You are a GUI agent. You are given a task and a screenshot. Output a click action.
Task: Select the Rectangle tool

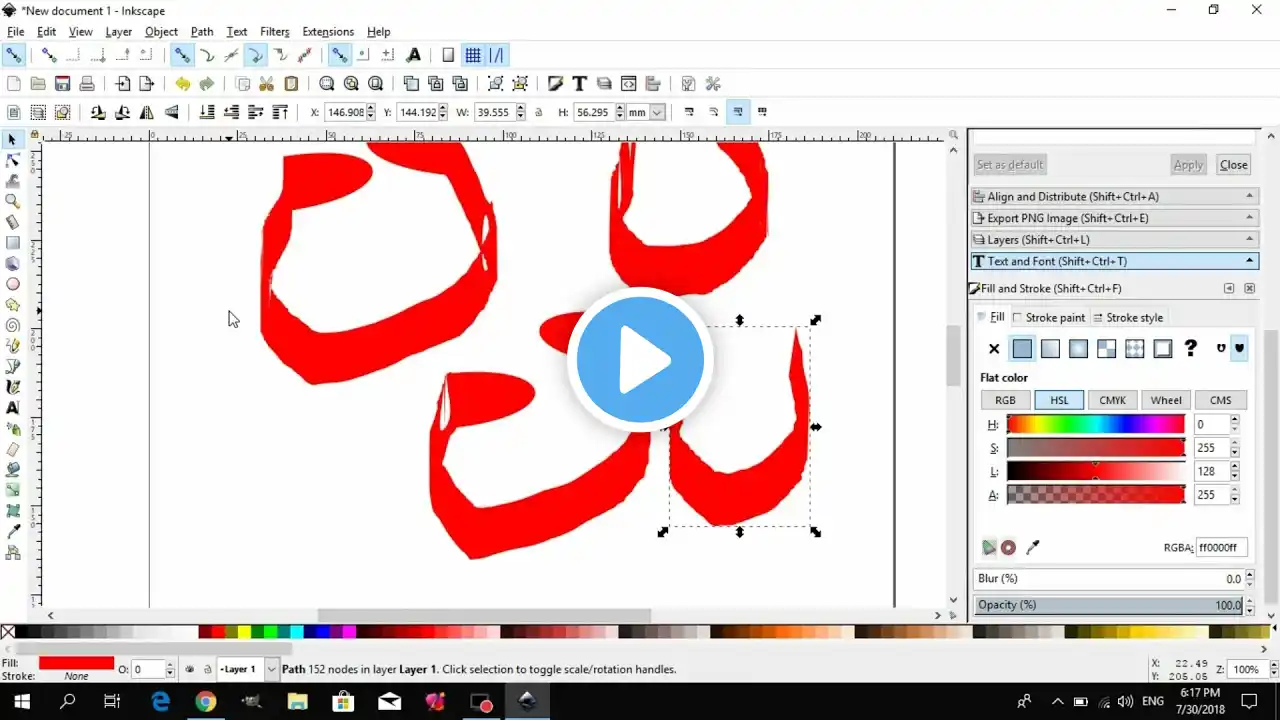[x=13, y=243]
